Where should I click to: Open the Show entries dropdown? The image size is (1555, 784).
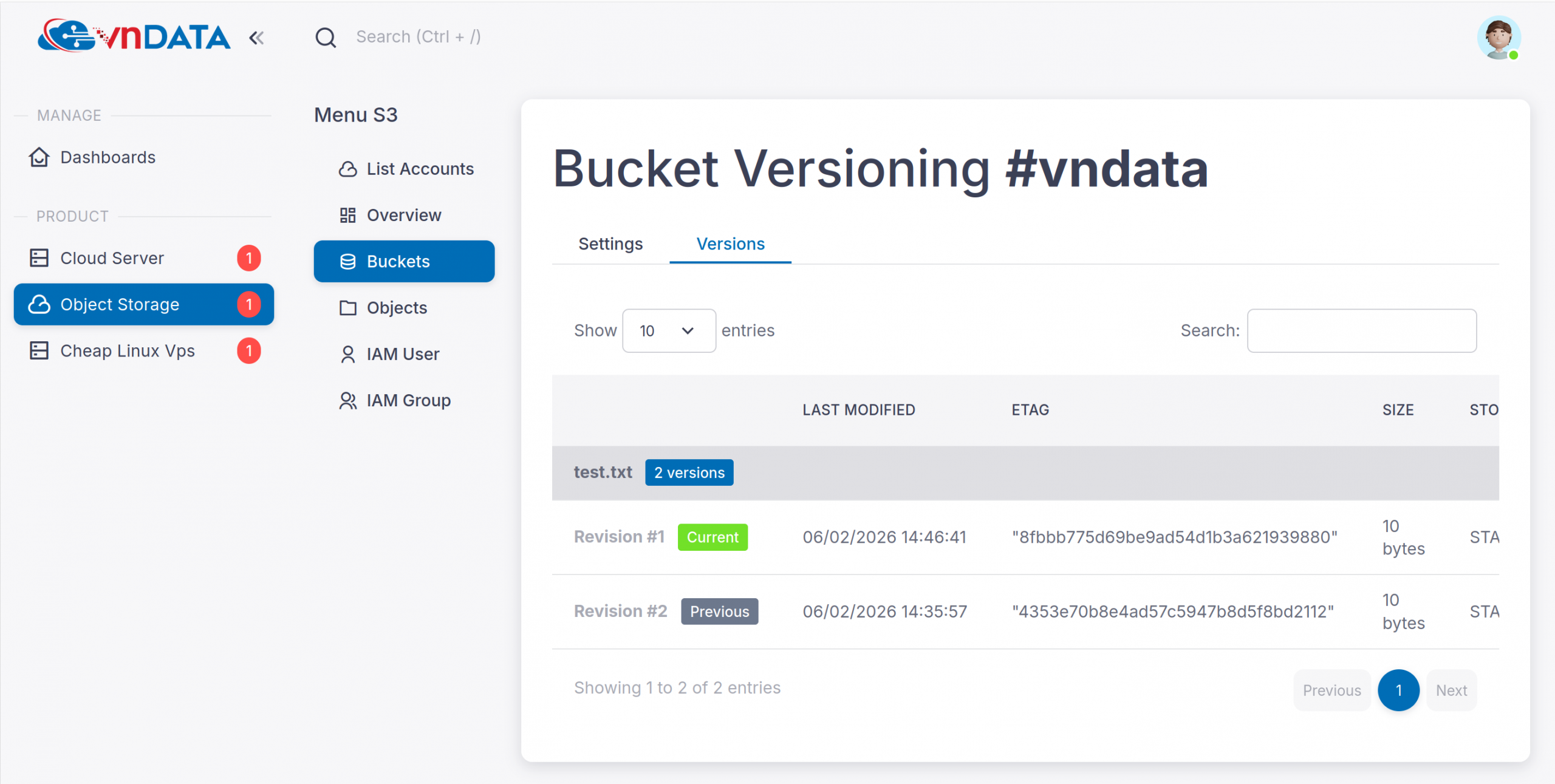coord(668,331)
